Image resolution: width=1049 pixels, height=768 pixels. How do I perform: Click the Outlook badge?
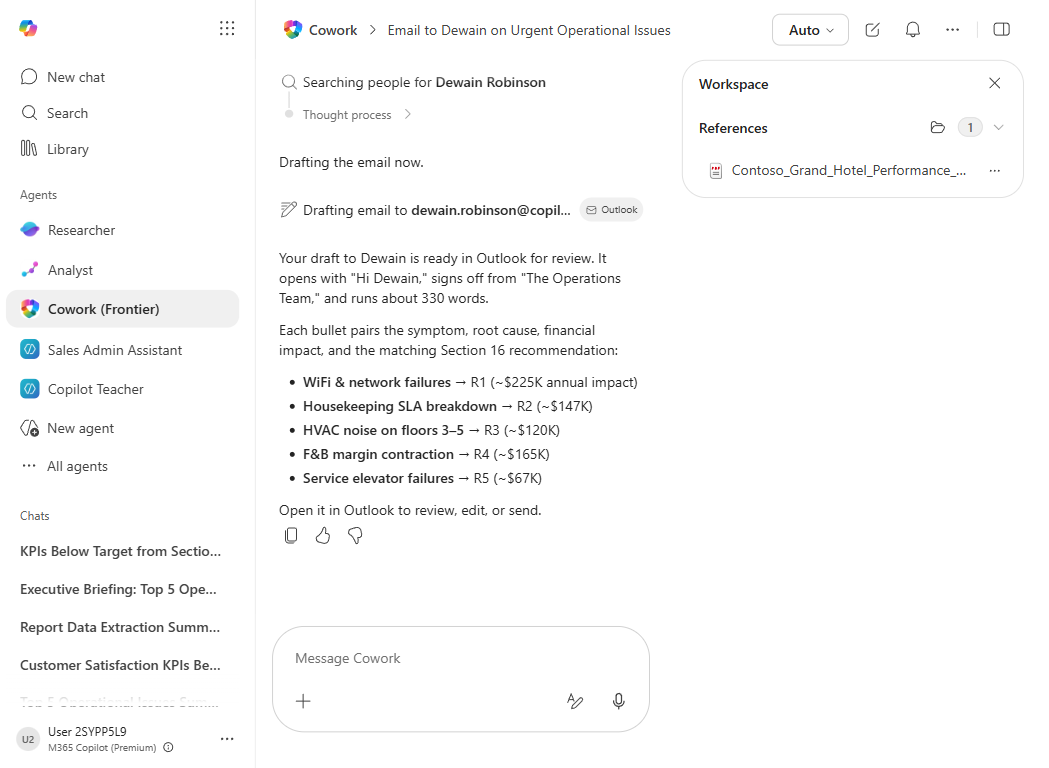coord(611,210)
